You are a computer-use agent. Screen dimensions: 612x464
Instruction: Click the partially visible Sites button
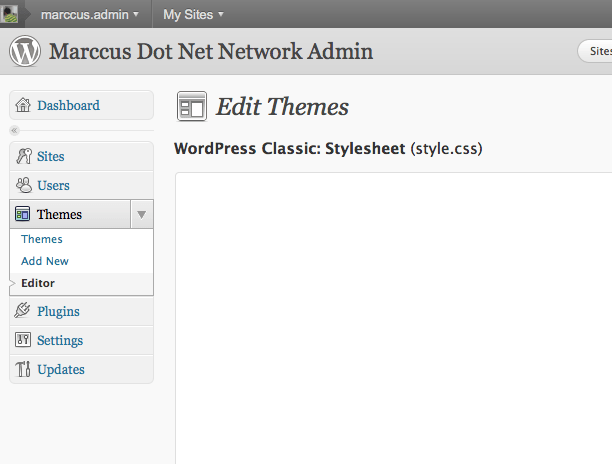click(x=596, y=51)
